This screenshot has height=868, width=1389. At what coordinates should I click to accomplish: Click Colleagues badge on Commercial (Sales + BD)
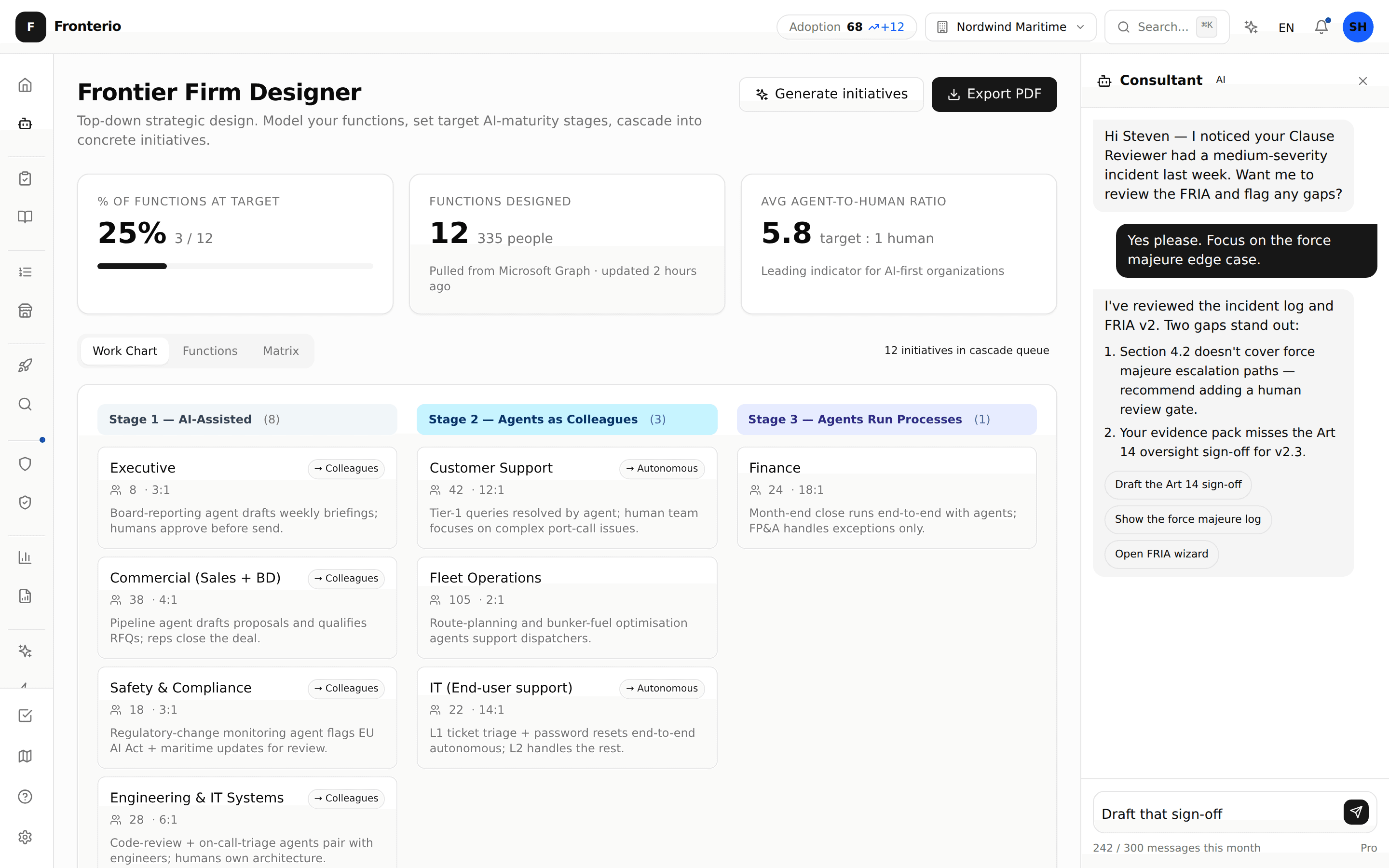click(346, 578)
